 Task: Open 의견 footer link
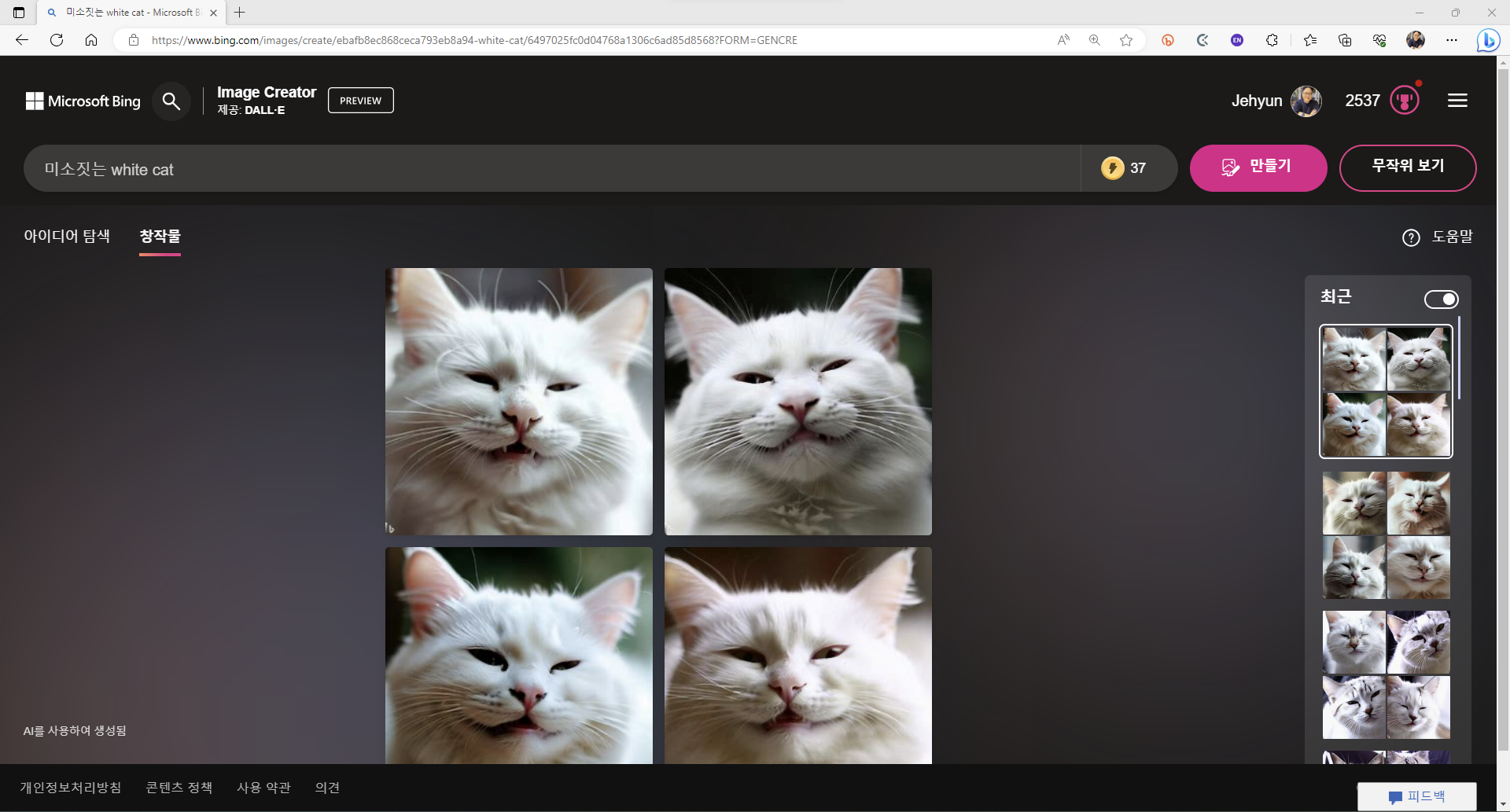(327, 788)
